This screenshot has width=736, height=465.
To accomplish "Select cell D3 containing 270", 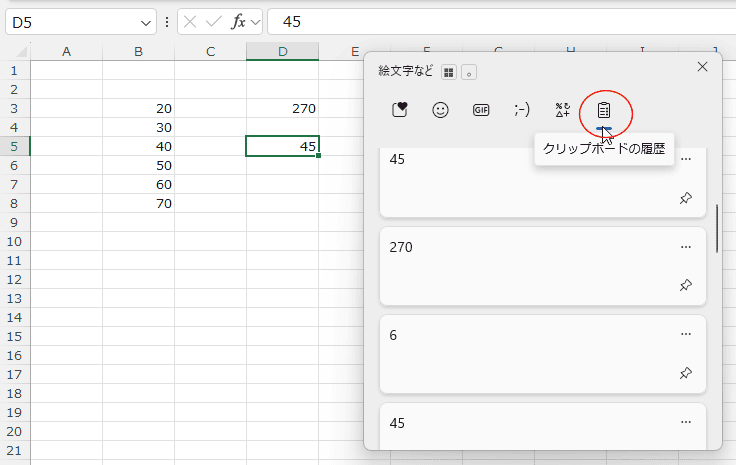I will pyautogui.click(x=282, y=108).
